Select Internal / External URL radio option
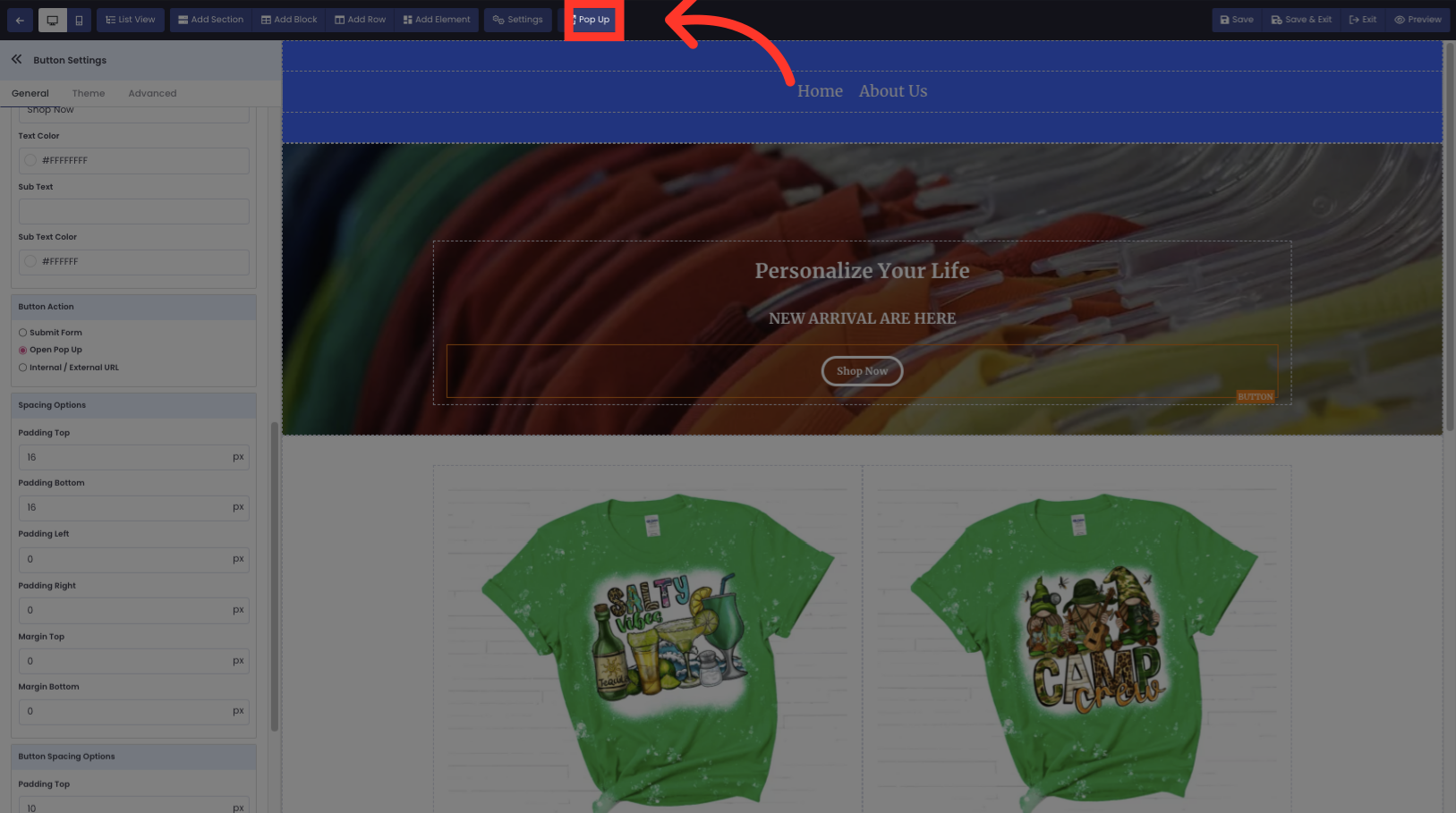This screenshot has width=1456, height=813. [23, 368]
